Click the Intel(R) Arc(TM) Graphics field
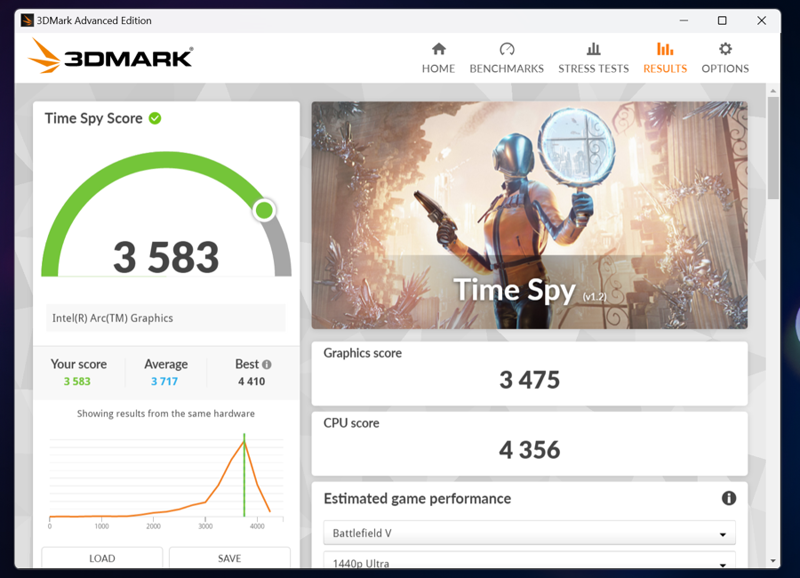 (x=165, y=318)
